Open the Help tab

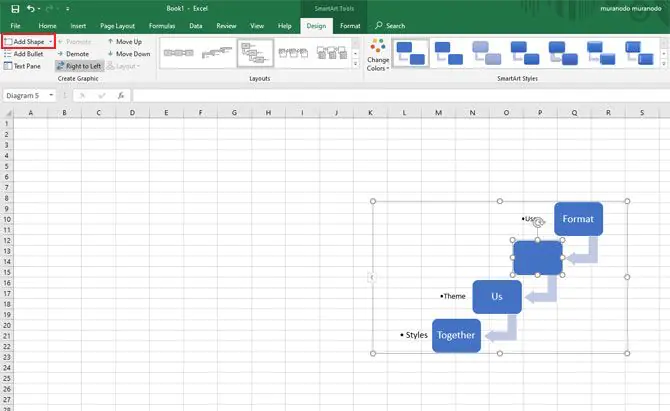[x=285, y=26]
